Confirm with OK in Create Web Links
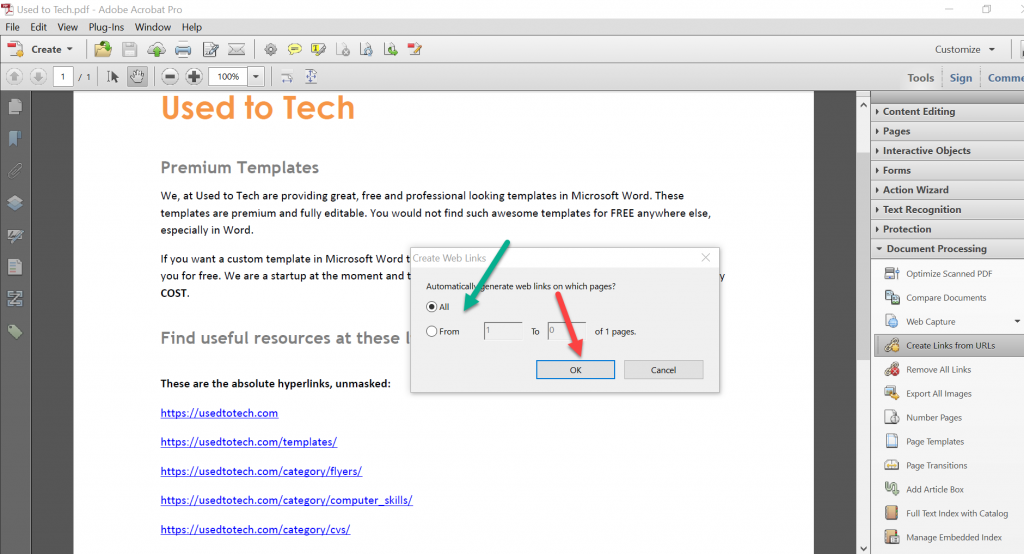This screenshot has width=1024, height=554. point(575,370)
